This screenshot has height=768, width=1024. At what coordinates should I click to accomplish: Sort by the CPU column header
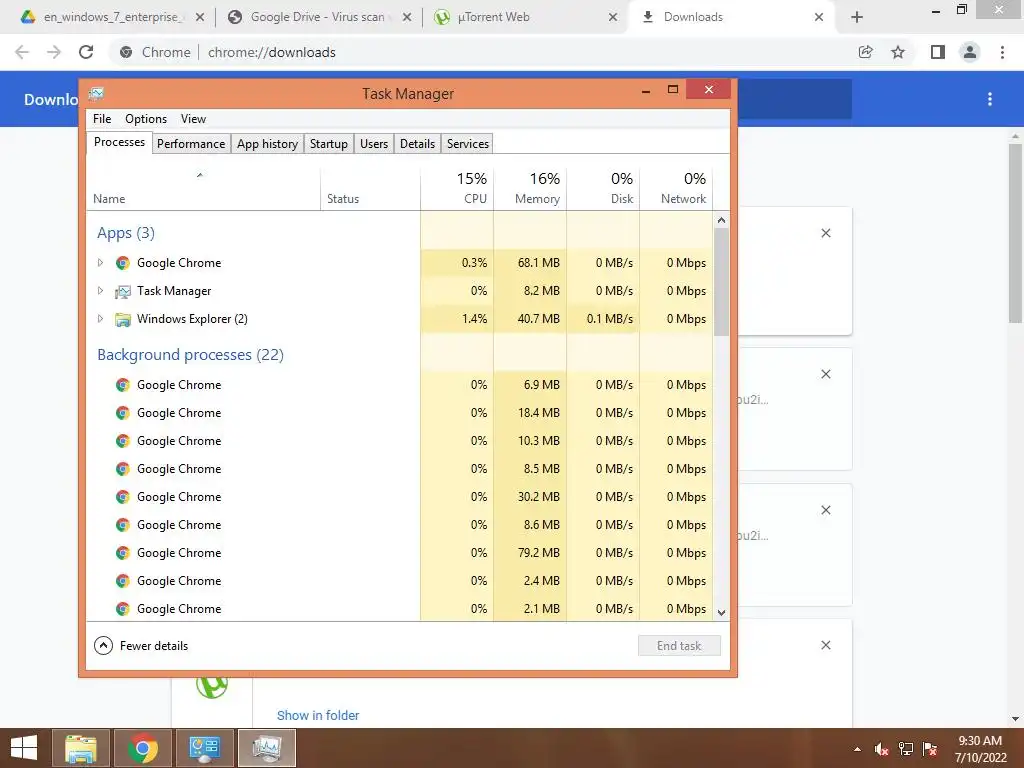pos(457,189)
